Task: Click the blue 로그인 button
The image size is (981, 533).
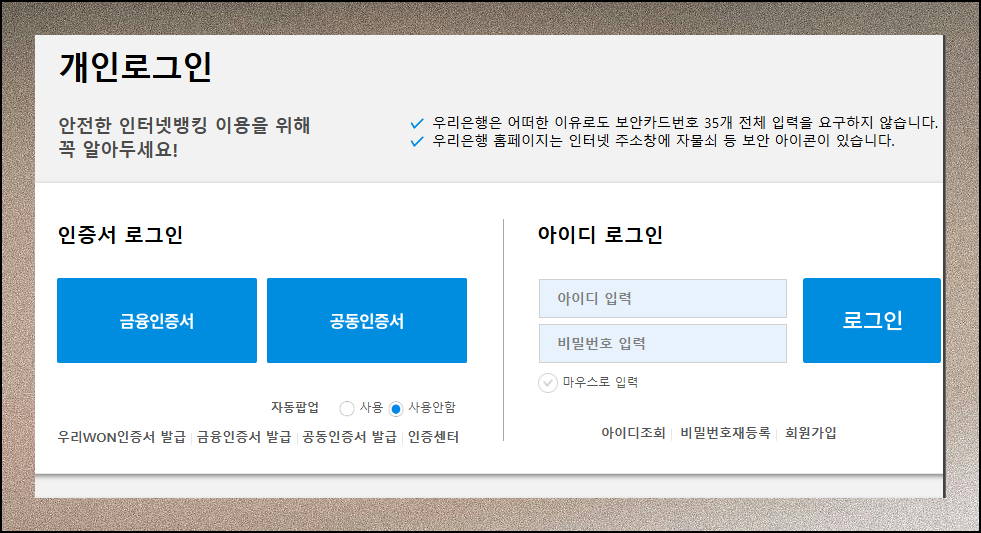Action: pos(872,320)
